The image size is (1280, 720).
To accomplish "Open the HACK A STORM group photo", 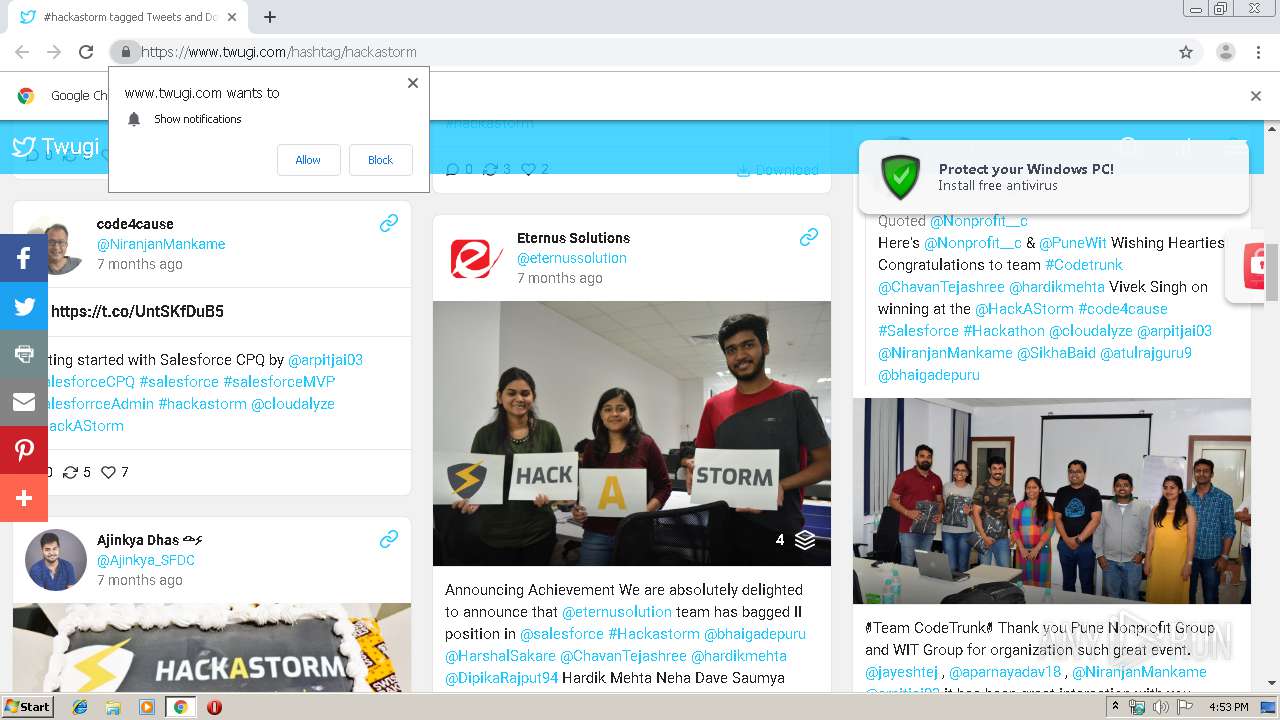I will (x=632, y=434).
